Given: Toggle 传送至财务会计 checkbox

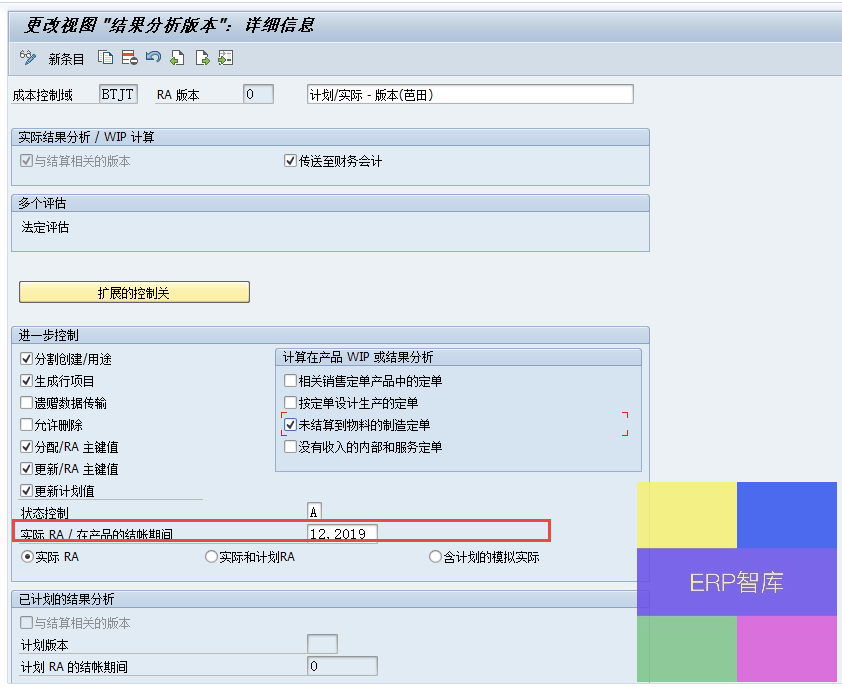Looking at the screenshot, I should point(291,161).
